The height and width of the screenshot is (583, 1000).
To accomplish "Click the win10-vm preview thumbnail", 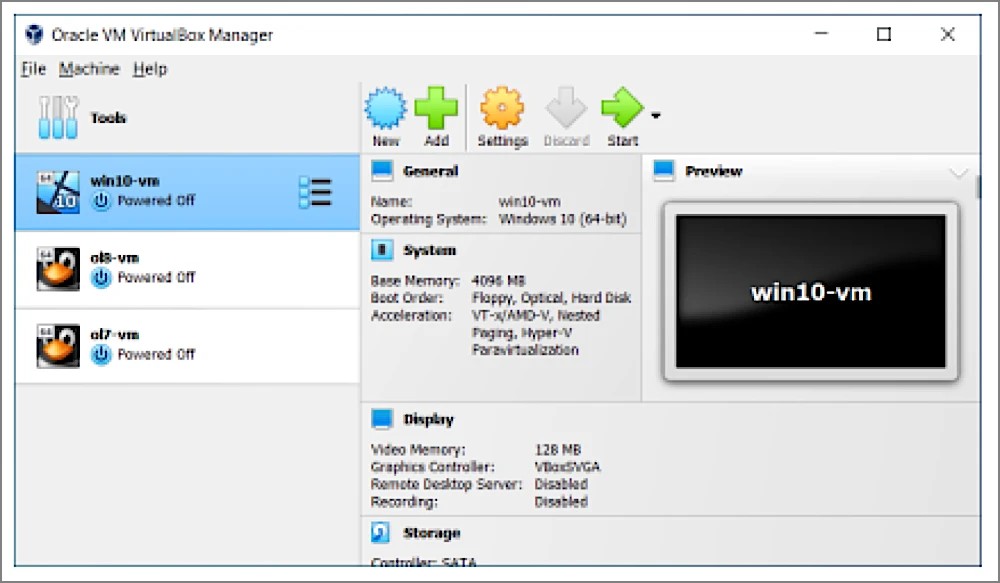I will coord(811,292).
